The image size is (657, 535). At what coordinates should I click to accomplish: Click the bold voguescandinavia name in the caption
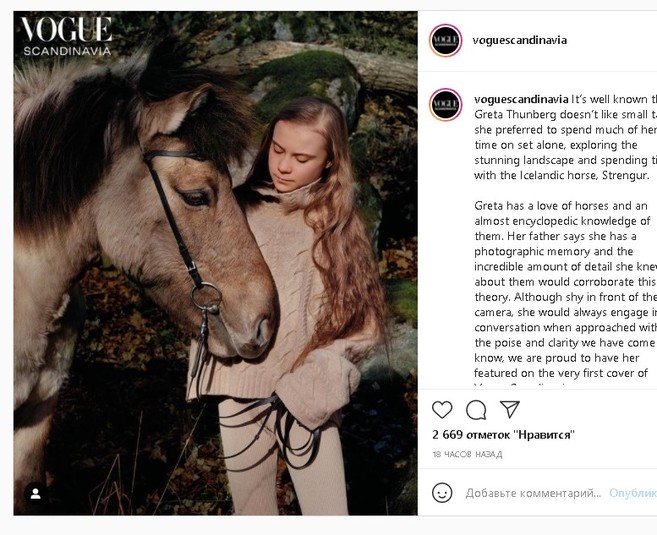tap(520, 99)
